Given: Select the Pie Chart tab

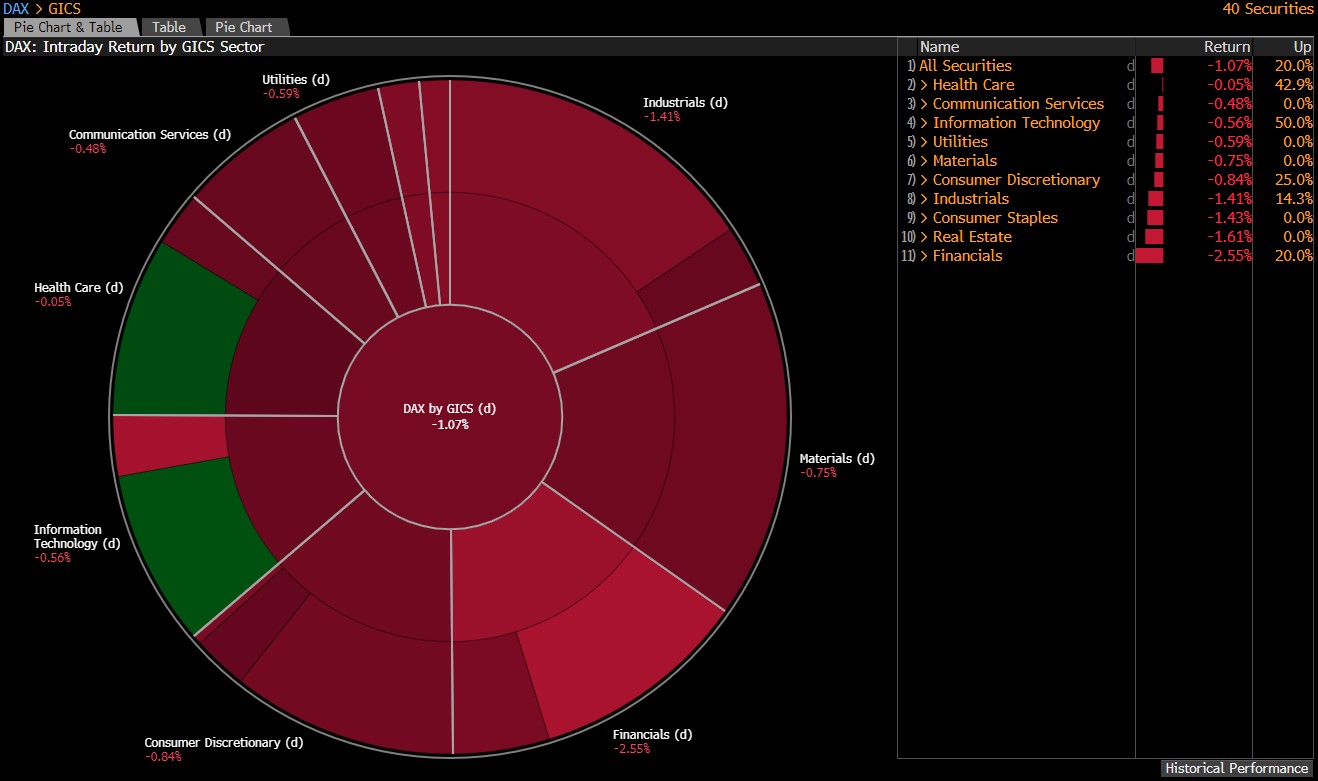Looking at the screenshot, I should coord(244,27).
